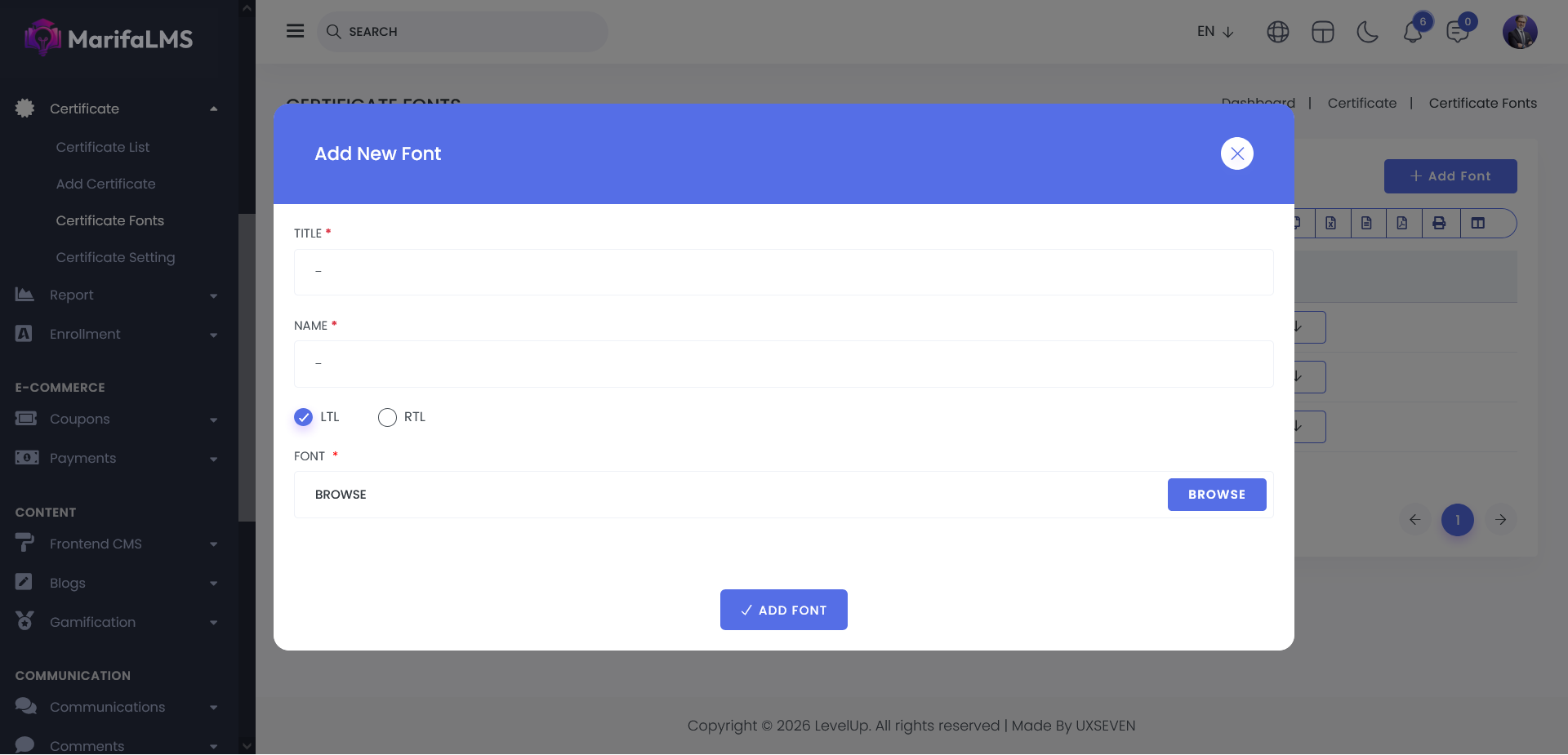Close the Add New Font dialog

click(1236, 153)
